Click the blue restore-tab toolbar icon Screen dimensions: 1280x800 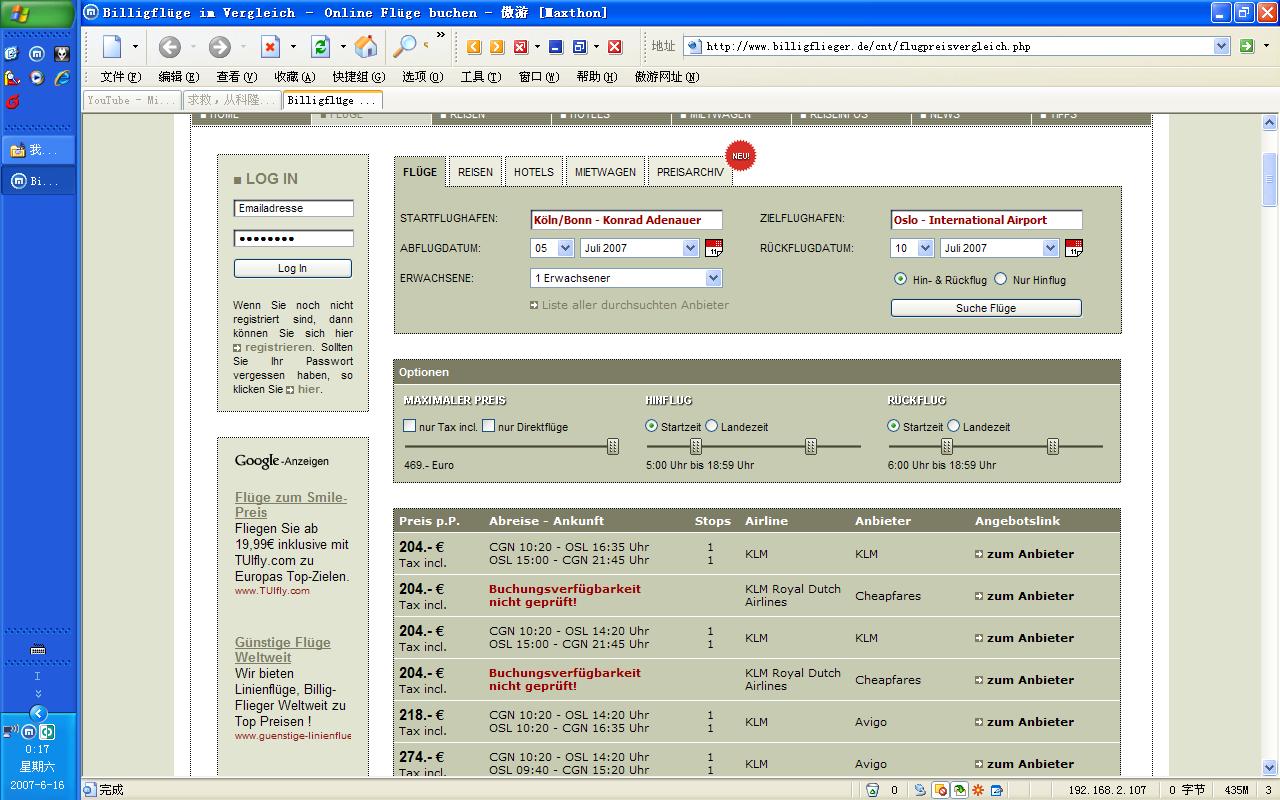pyautogui.click(x=580, y=47)
